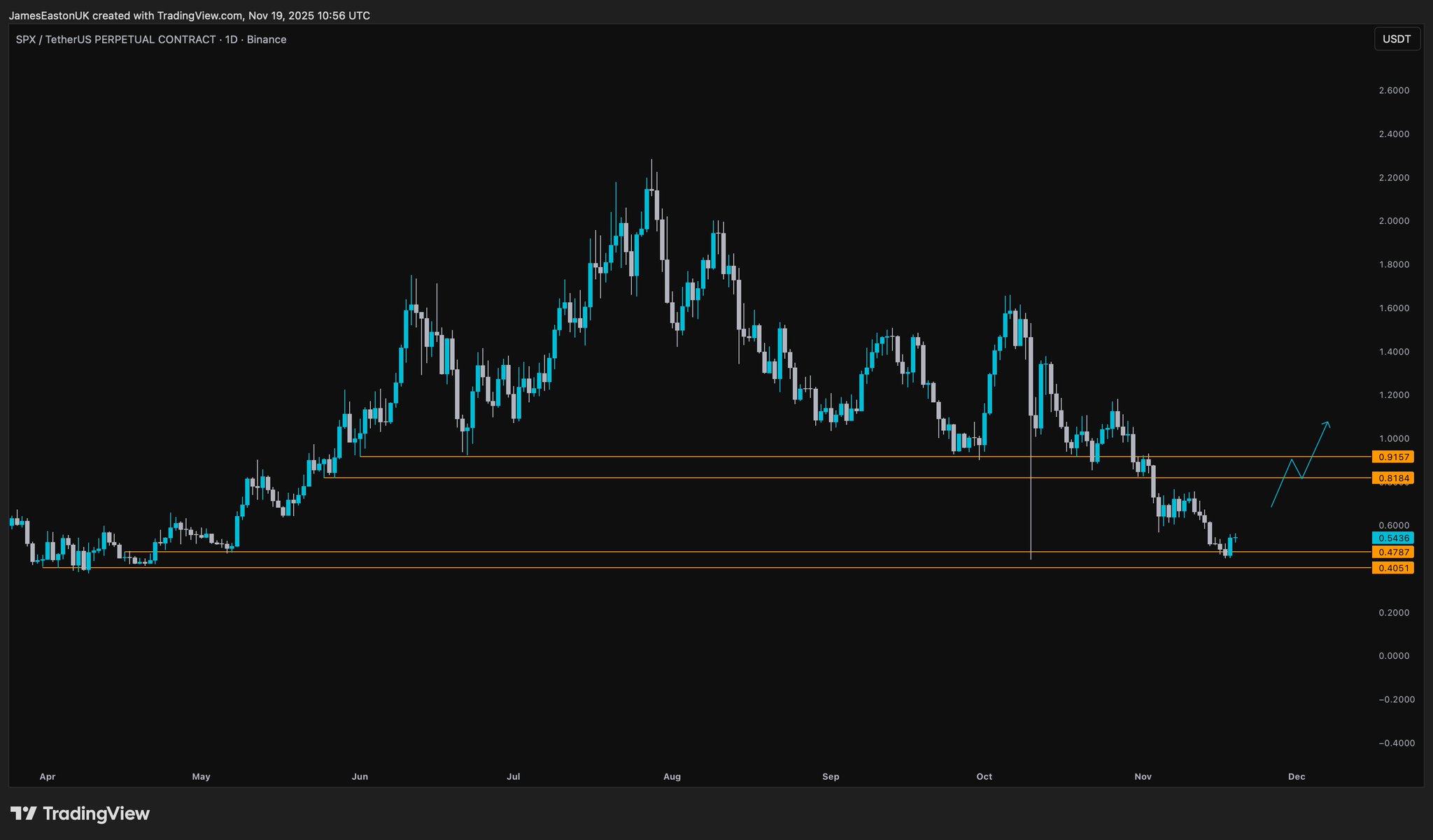The image size is (1433, 840).
Task: Click the 2.6000 price scale label
Action: point(1394,90)
